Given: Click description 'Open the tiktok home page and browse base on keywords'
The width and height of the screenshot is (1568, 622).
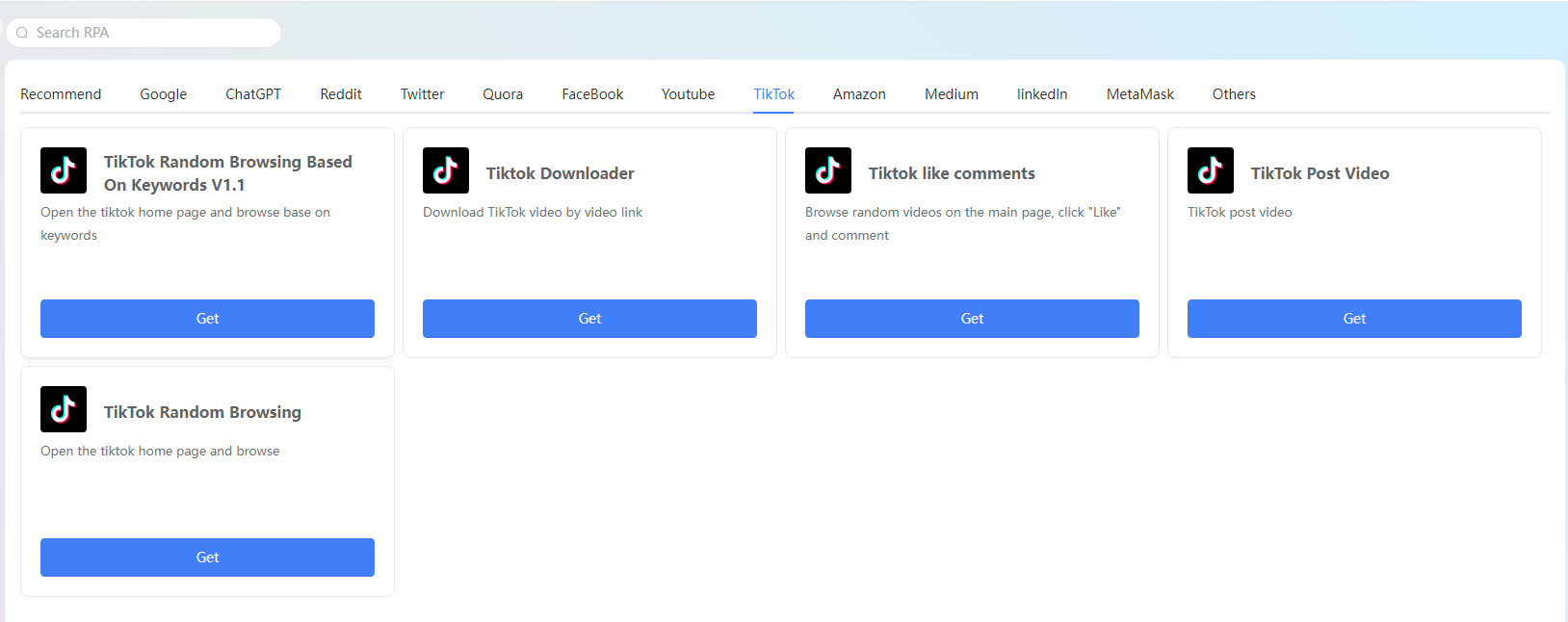Looking at the screenshot, I should point(185,223).
